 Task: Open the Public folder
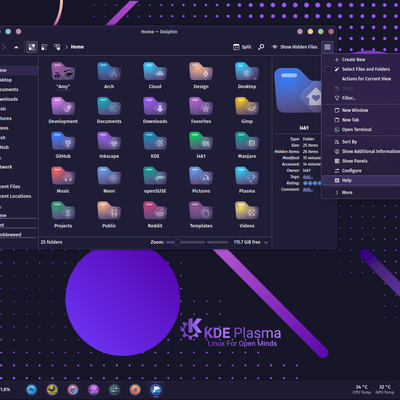point(109,215)
